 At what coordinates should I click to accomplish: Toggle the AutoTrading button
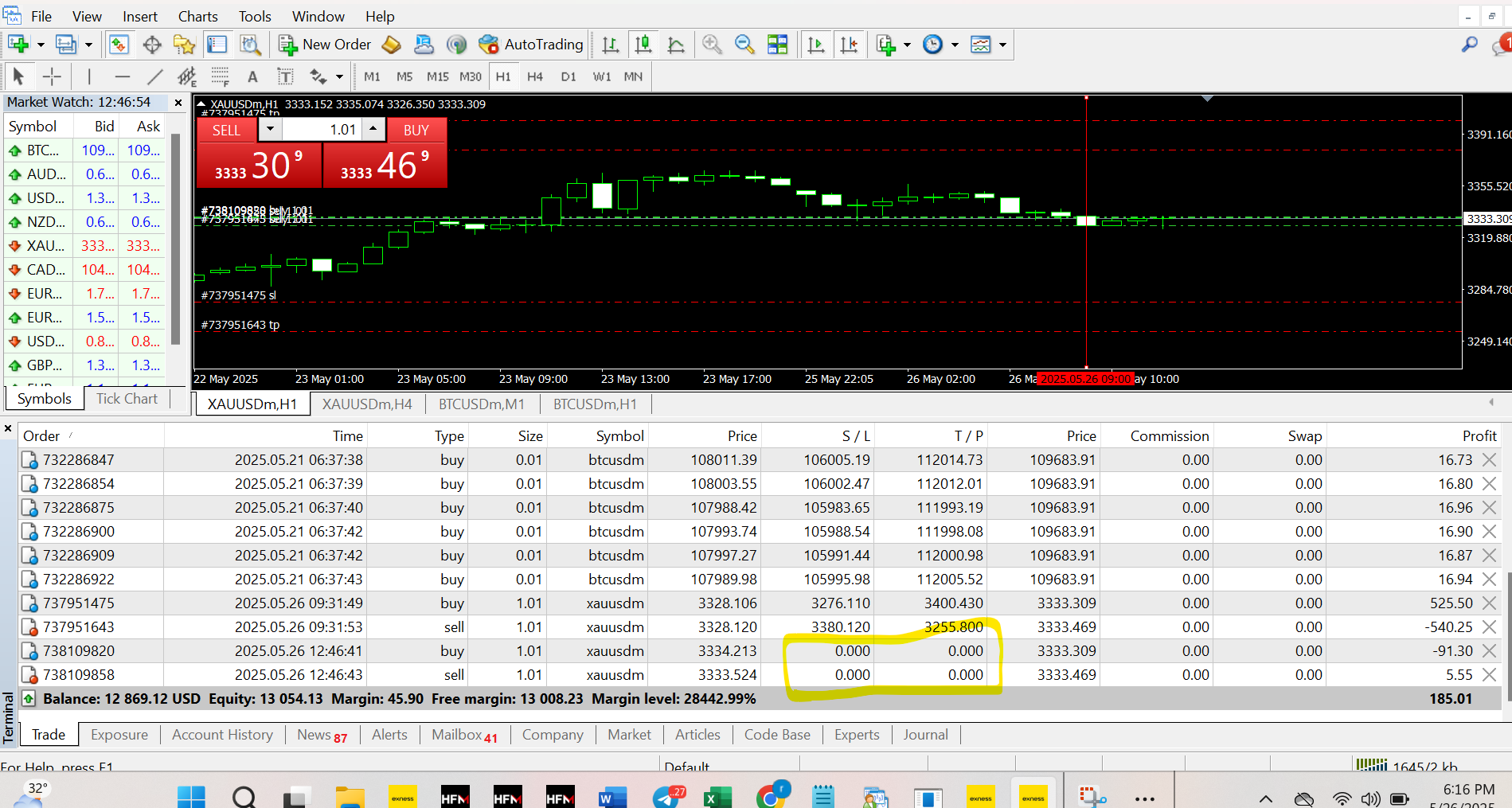pos(531,45)
